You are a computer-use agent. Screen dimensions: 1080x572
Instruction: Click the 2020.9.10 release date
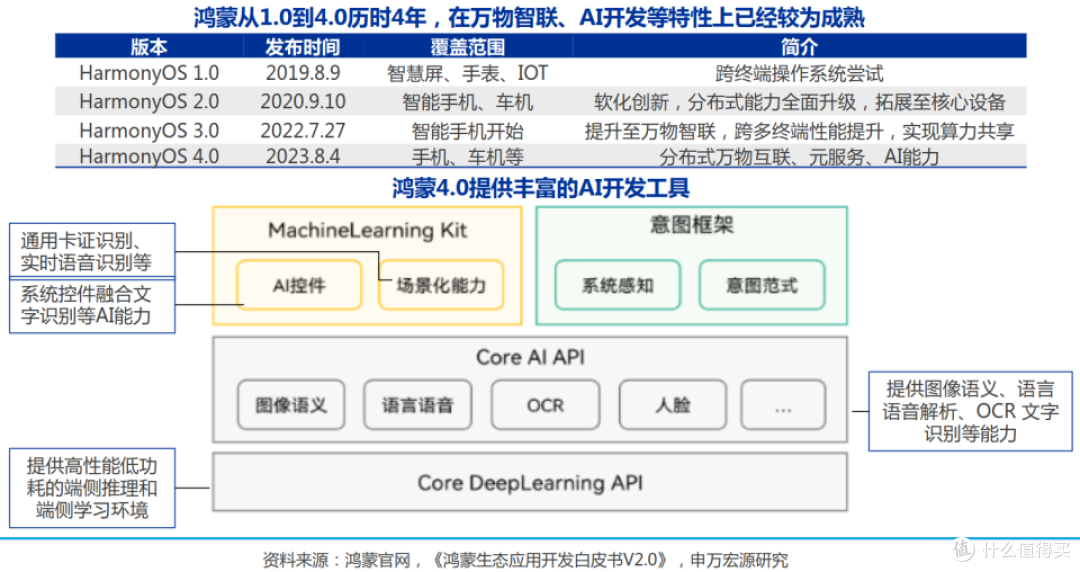303,102
